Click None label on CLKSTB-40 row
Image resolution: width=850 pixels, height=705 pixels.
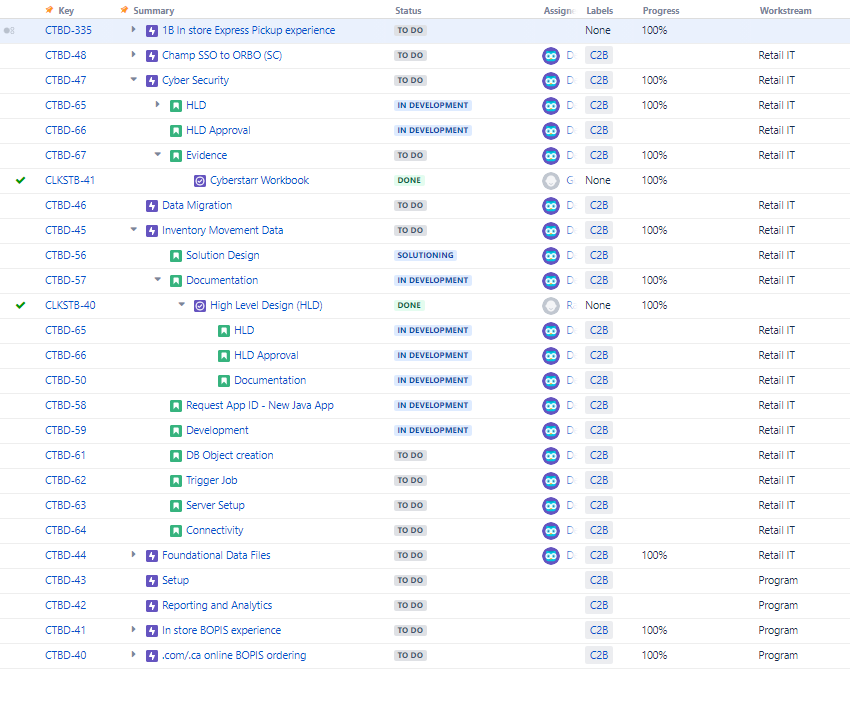tap(598, 306)
